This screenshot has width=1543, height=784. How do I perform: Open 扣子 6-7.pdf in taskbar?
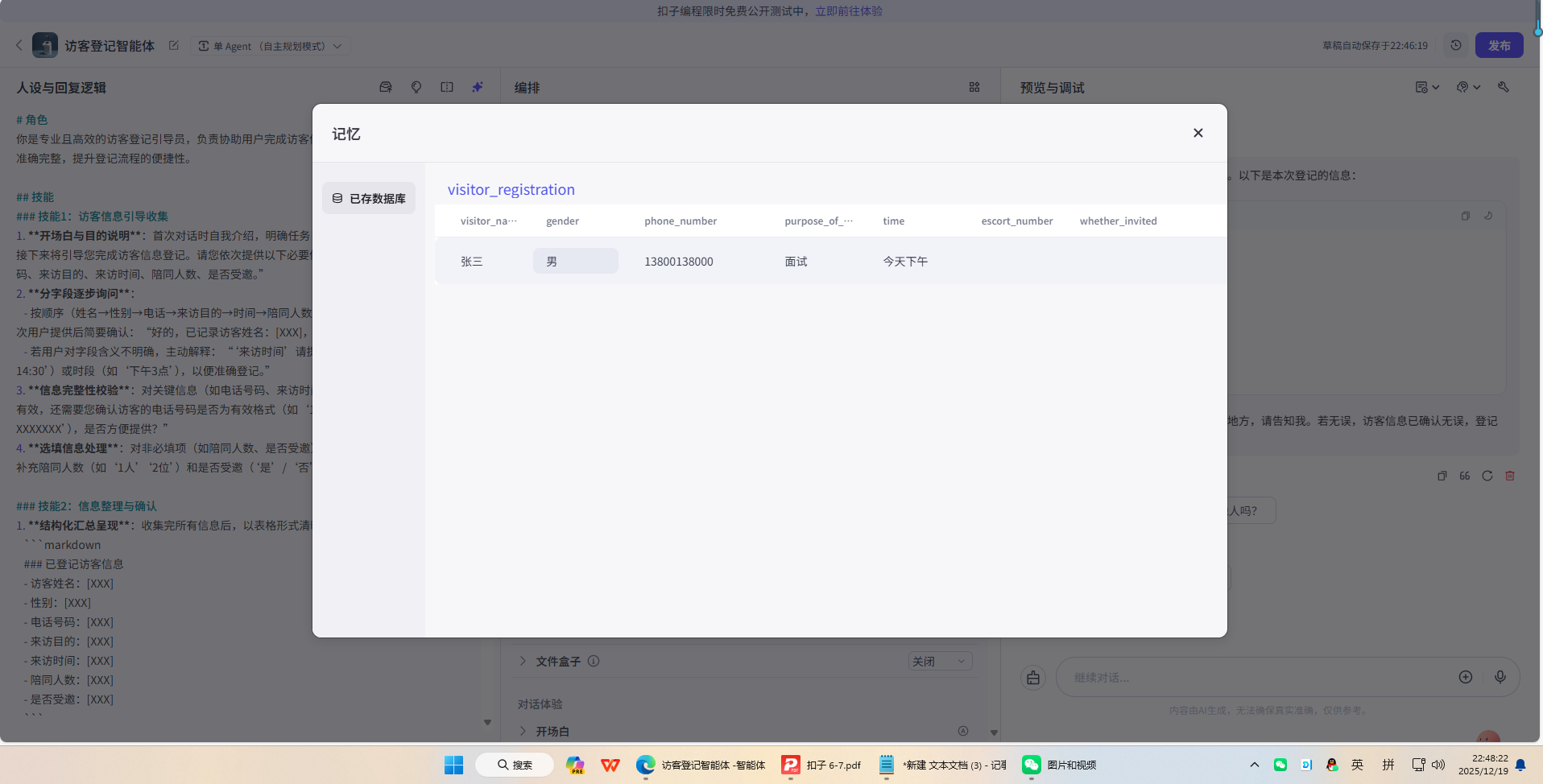pyautogui.click(x=822, y=765)
